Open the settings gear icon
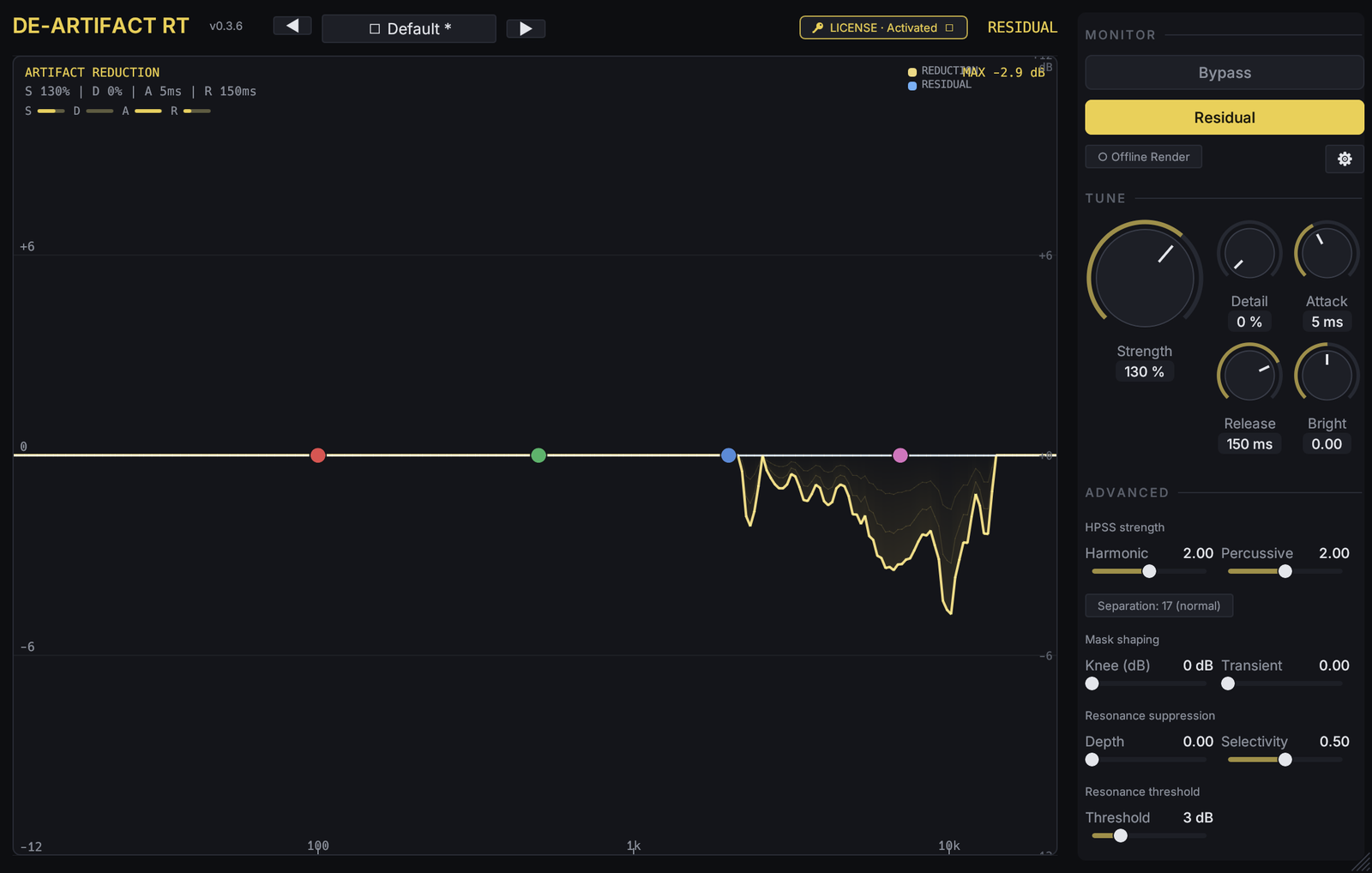The height and width of the screenshot is (873, 1372). (x=1345, y=158)
